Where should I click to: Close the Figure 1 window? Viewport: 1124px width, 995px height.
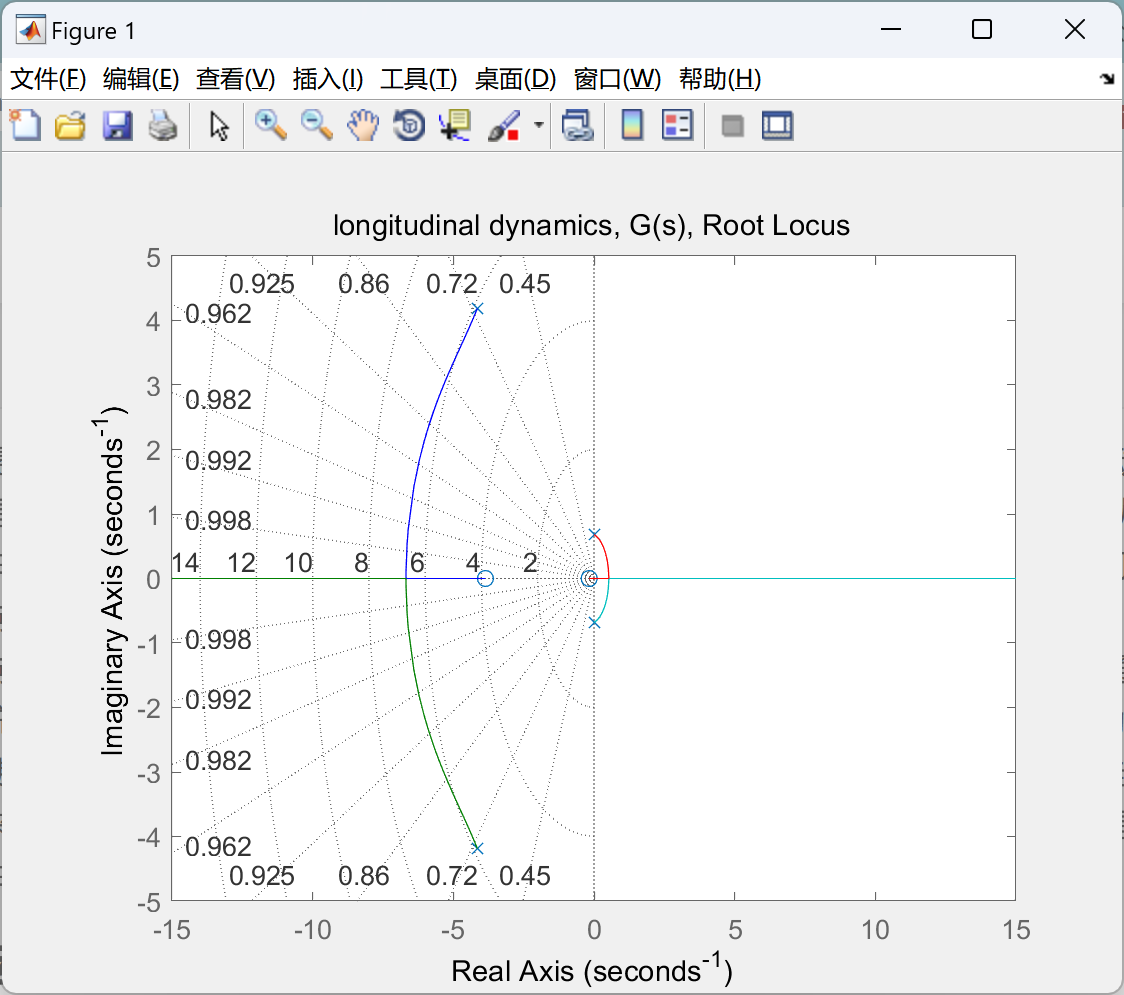click(1075, 29)
